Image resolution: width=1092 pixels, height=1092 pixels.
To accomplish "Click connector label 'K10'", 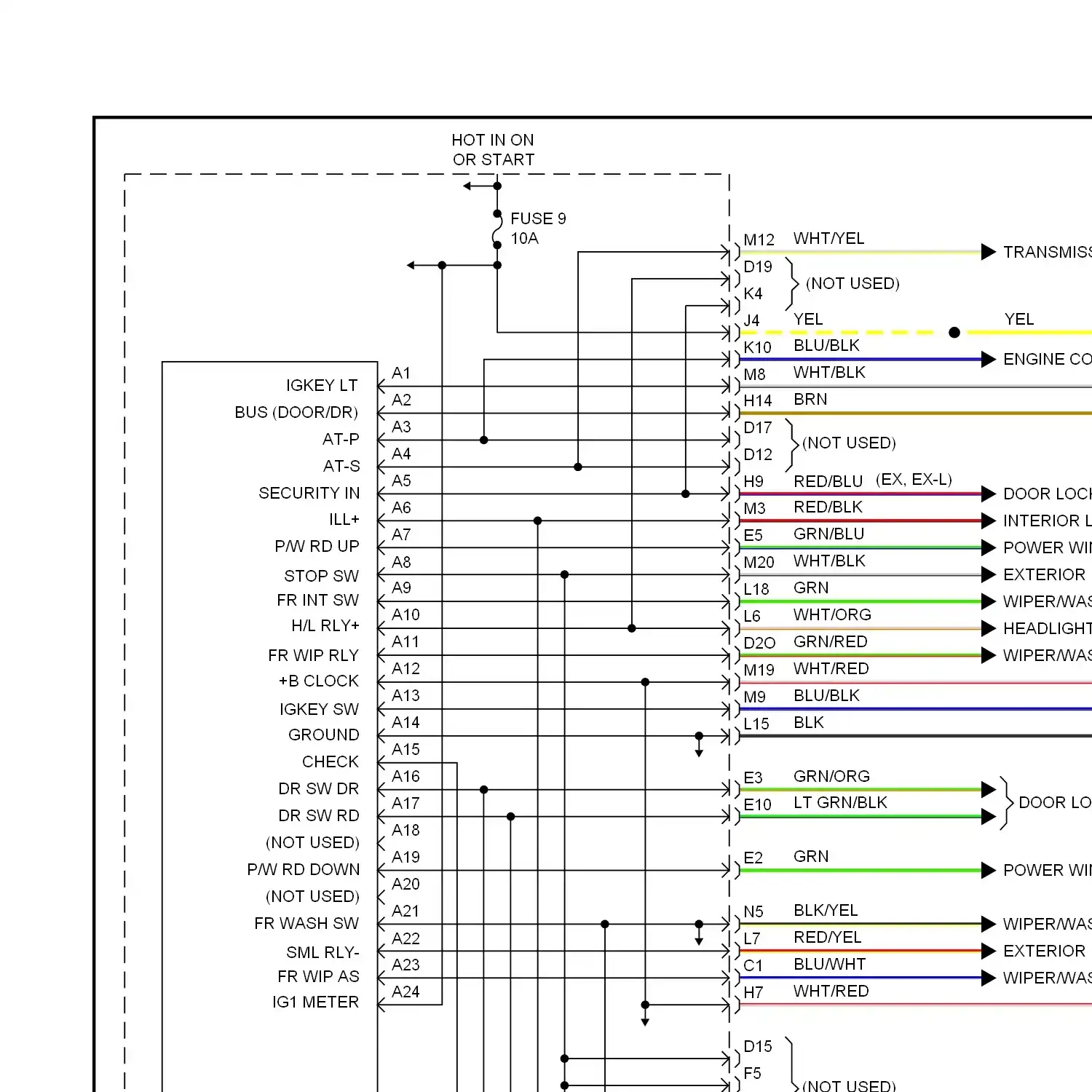I will pos(757,347).
